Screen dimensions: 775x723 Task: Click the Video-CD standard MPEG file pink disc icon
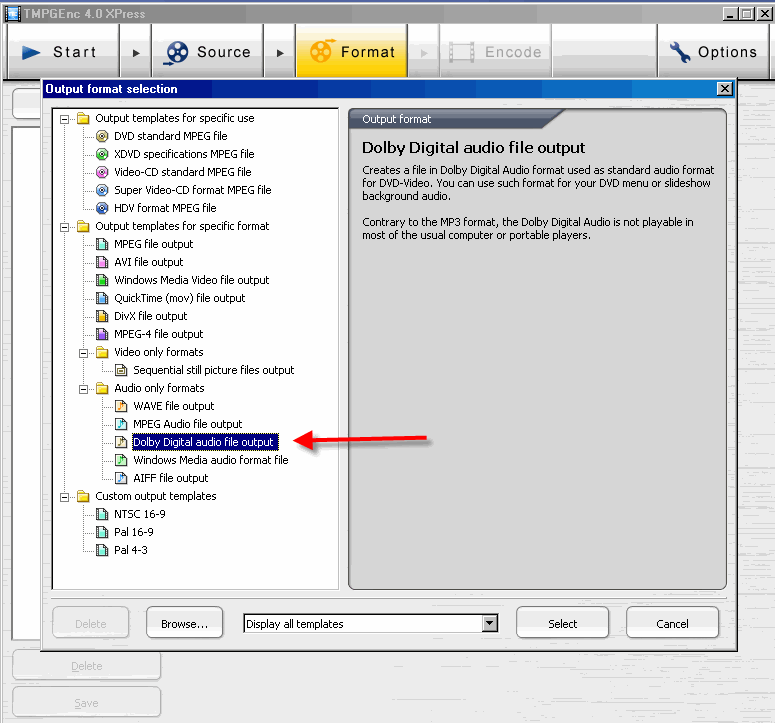click(x=102, y=172)
